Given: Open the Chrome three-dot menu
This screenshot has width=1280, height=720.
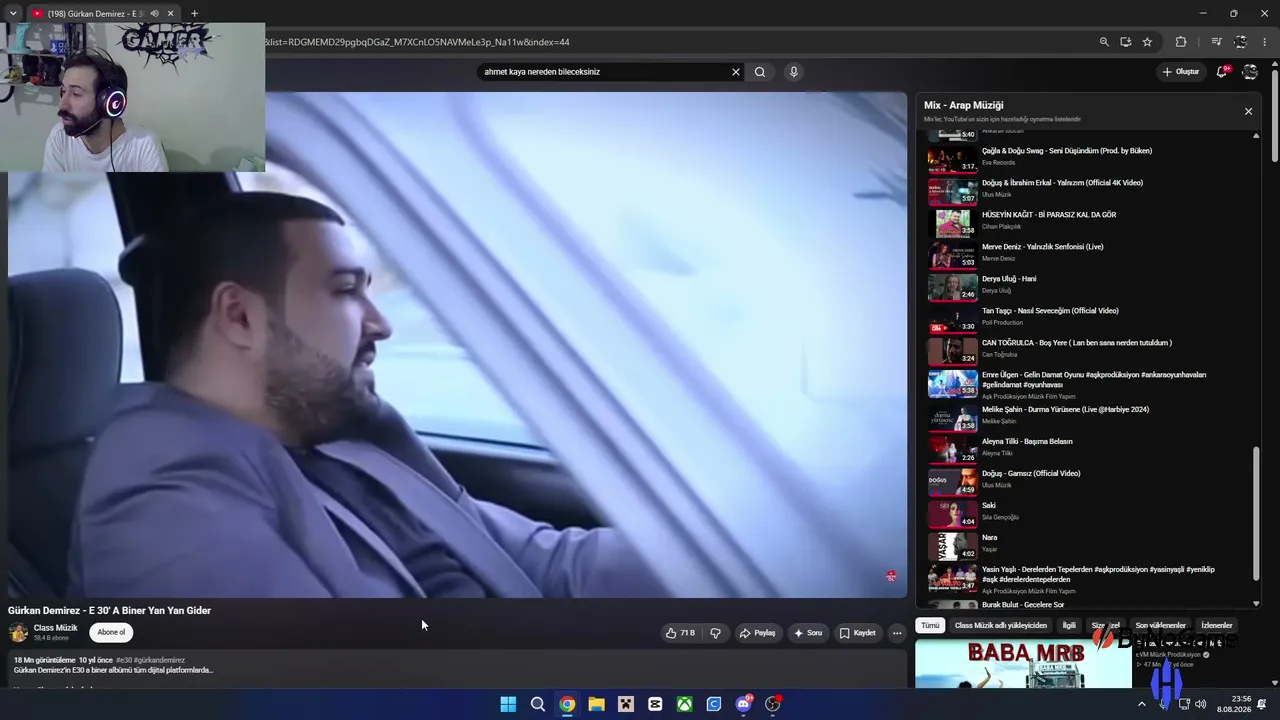Looking at the screenshot, I should point(1266,42).
